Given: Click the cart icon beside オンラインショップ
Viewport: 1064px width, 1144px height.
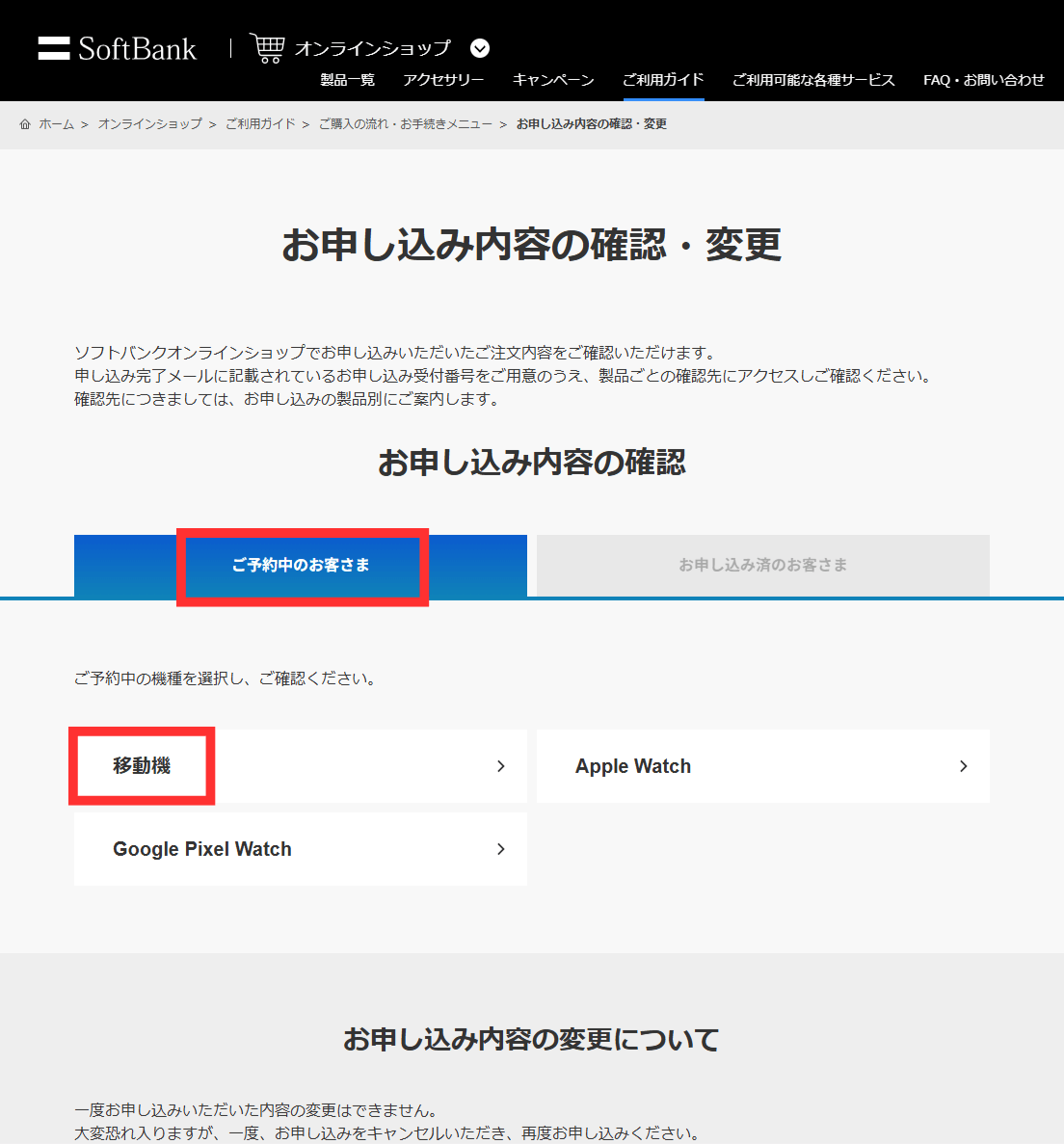Looking at the screenshot, I should tap(266, 46).
